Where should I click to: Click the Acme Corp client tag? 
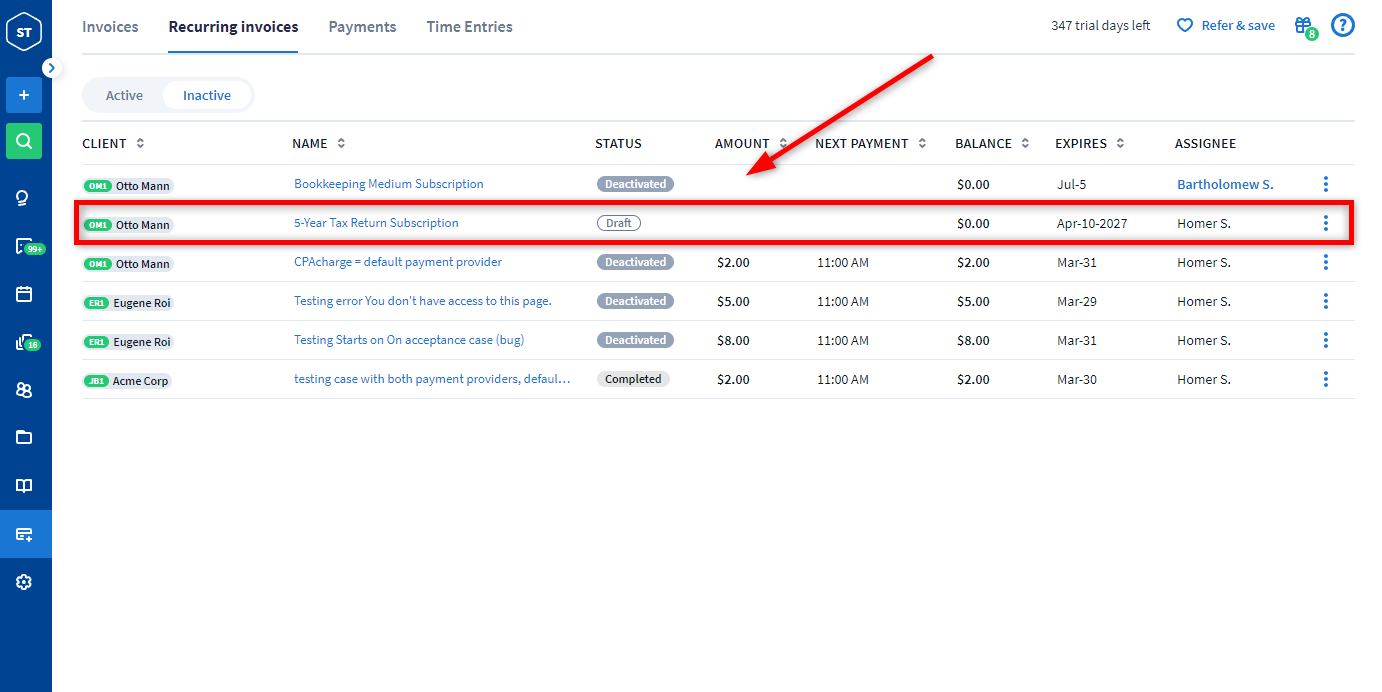pyautogui.click(x=127, y=381)
